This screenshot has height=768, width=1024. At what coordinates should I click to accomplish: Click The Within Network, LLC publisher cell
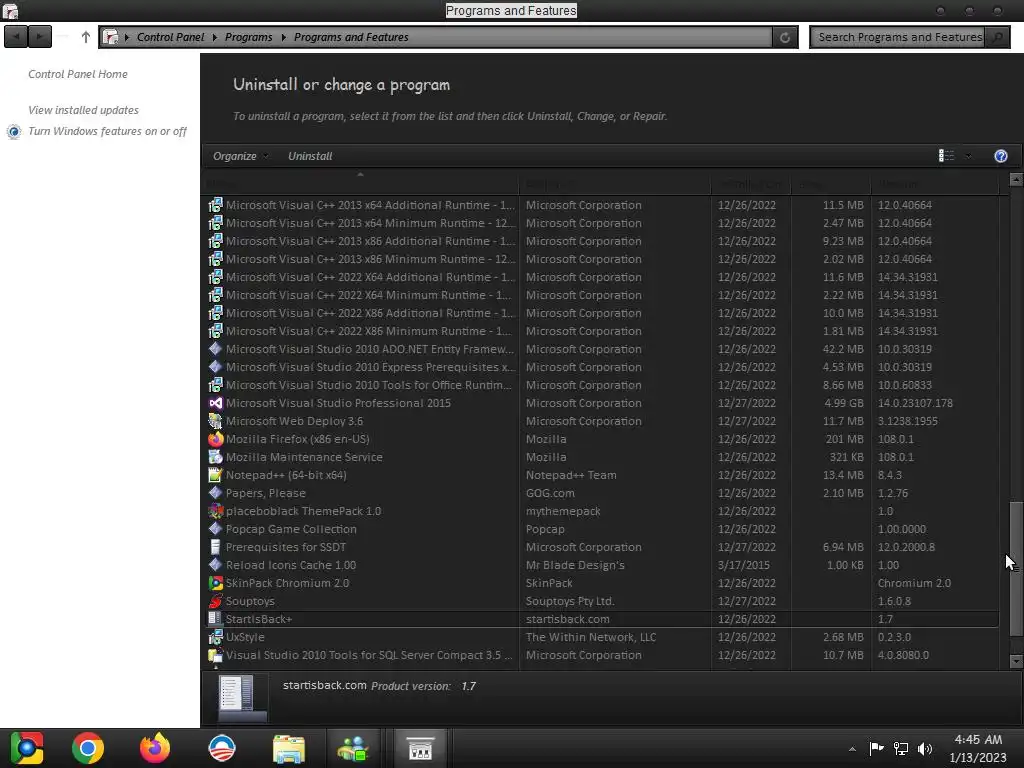591,637
